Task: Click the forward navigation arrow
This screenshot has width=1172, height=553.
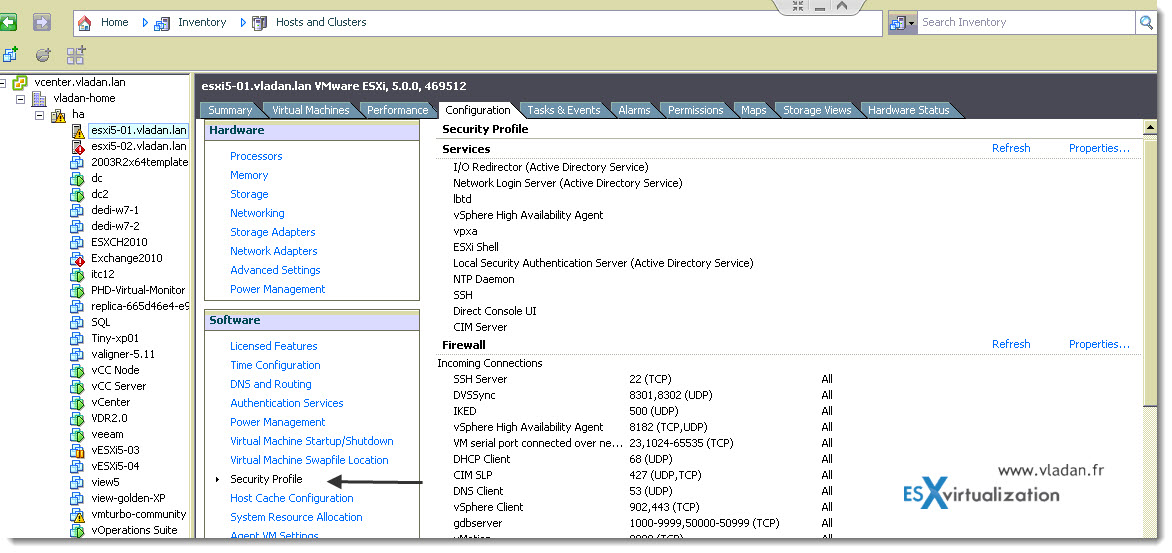Action: click(x=42, y=22)
